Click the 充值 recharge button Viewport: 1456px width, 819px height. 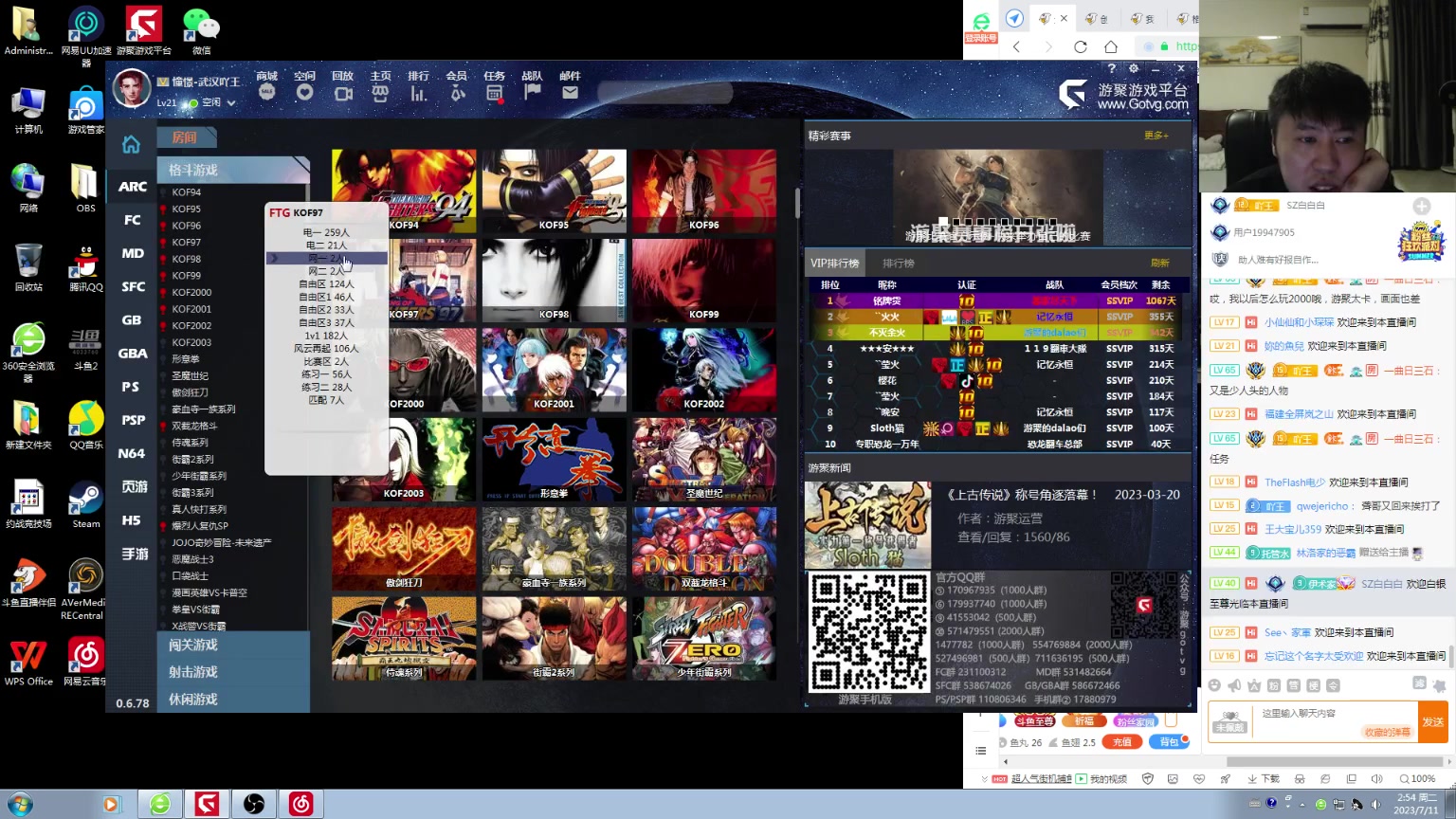point(1121,742)
